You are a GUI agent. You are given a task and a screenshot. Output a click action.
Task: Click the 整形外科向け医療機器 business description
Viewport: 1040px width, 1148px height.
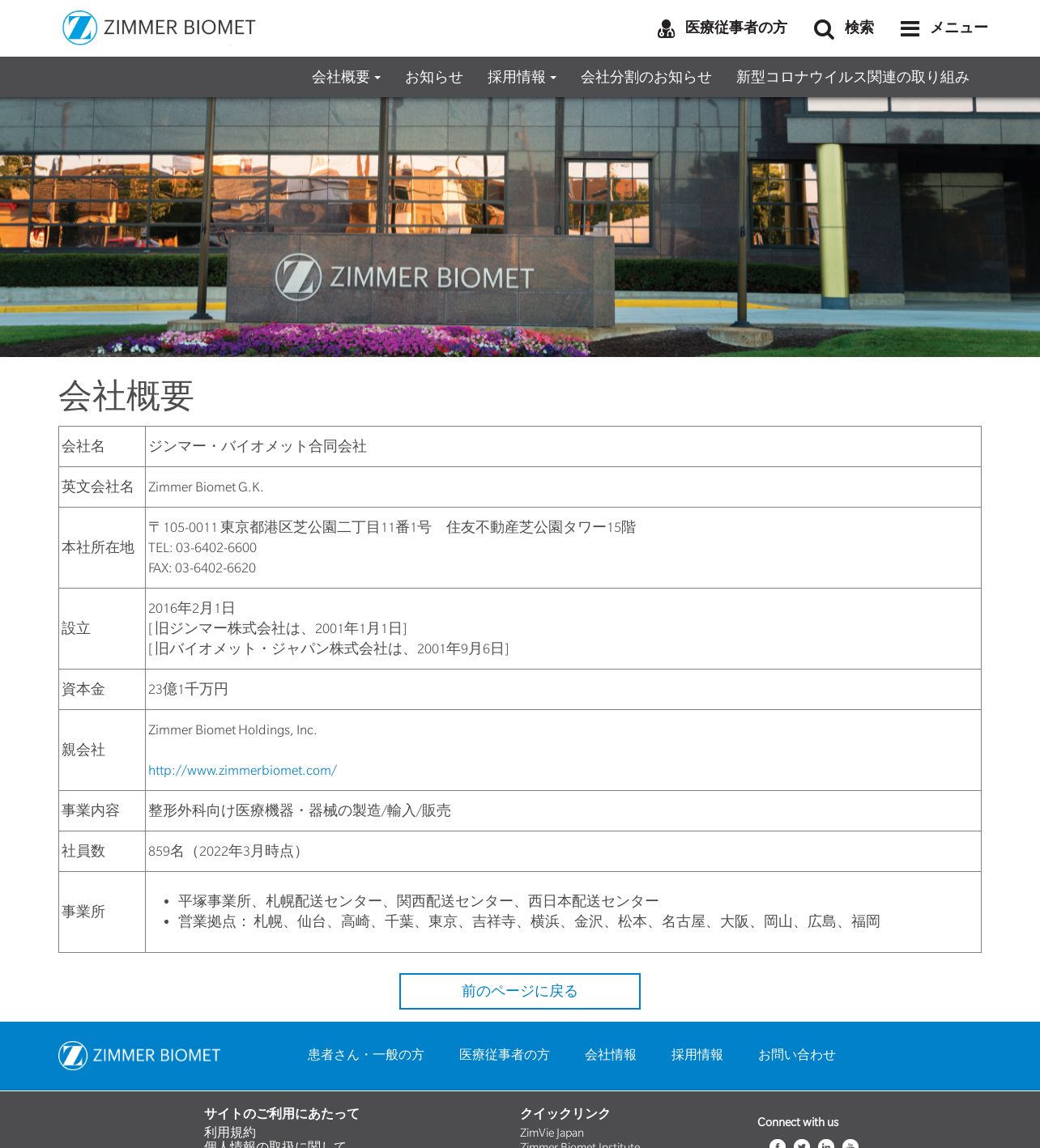[x=300, y=810]
